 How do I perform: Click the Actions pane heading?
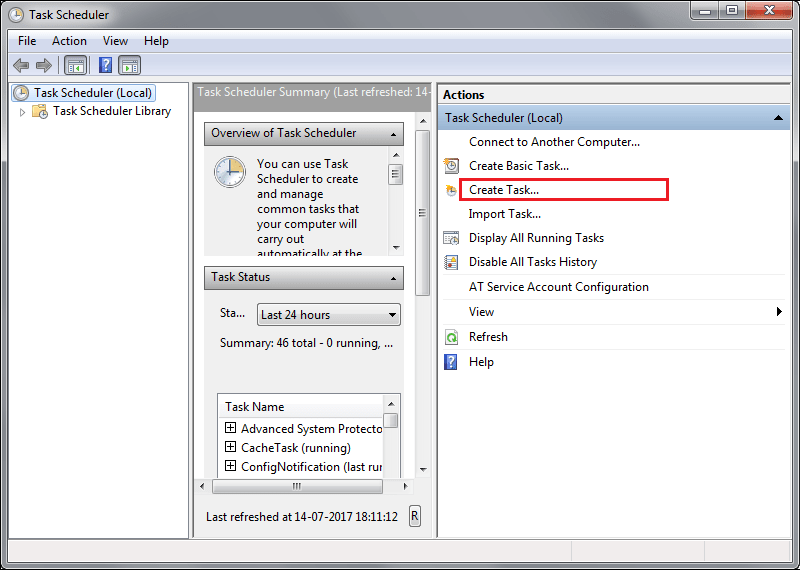(x=463, y=95)
